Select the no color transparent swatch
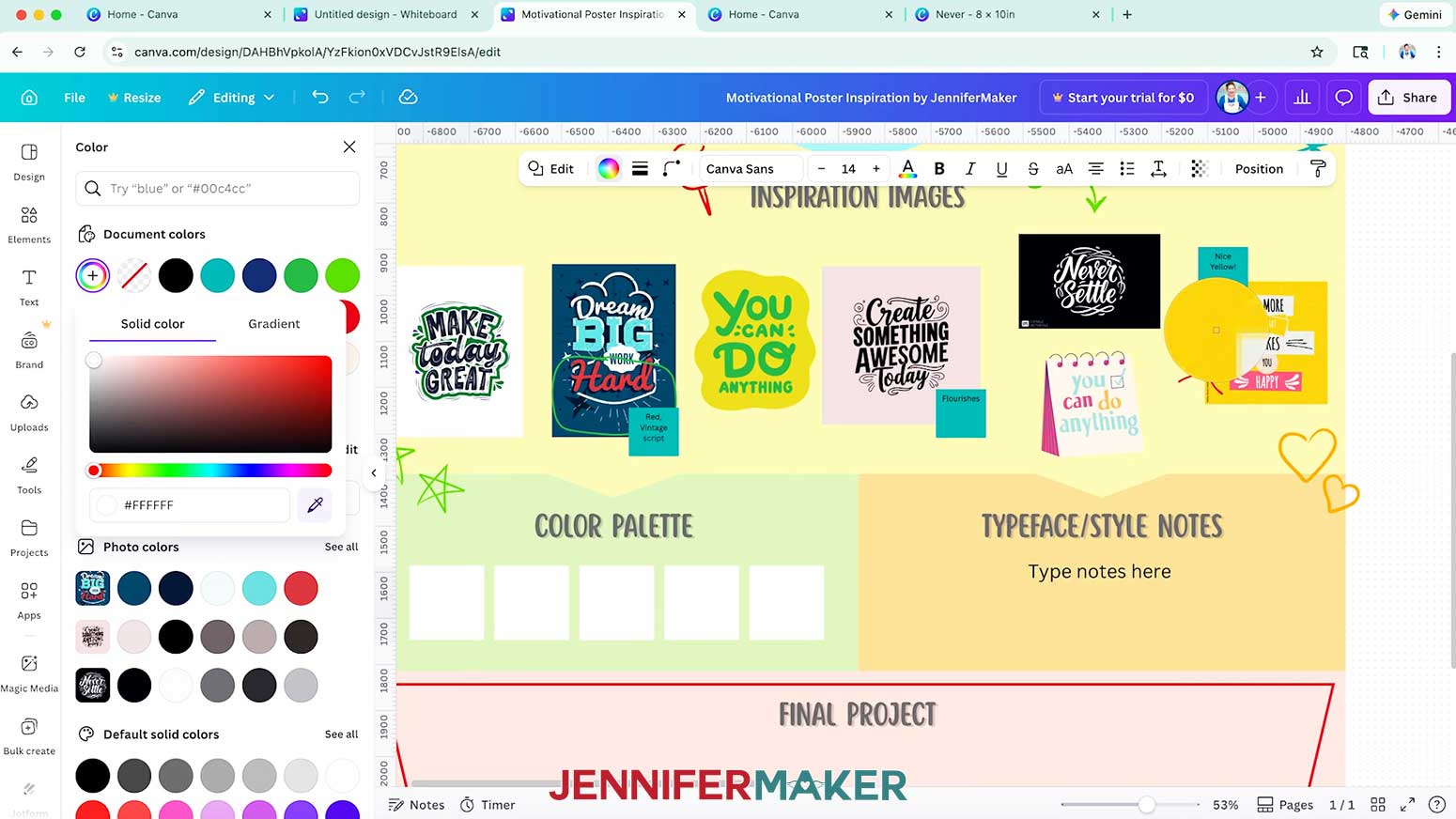Screen dimensions: 1456x819 [x=134, y=275]
